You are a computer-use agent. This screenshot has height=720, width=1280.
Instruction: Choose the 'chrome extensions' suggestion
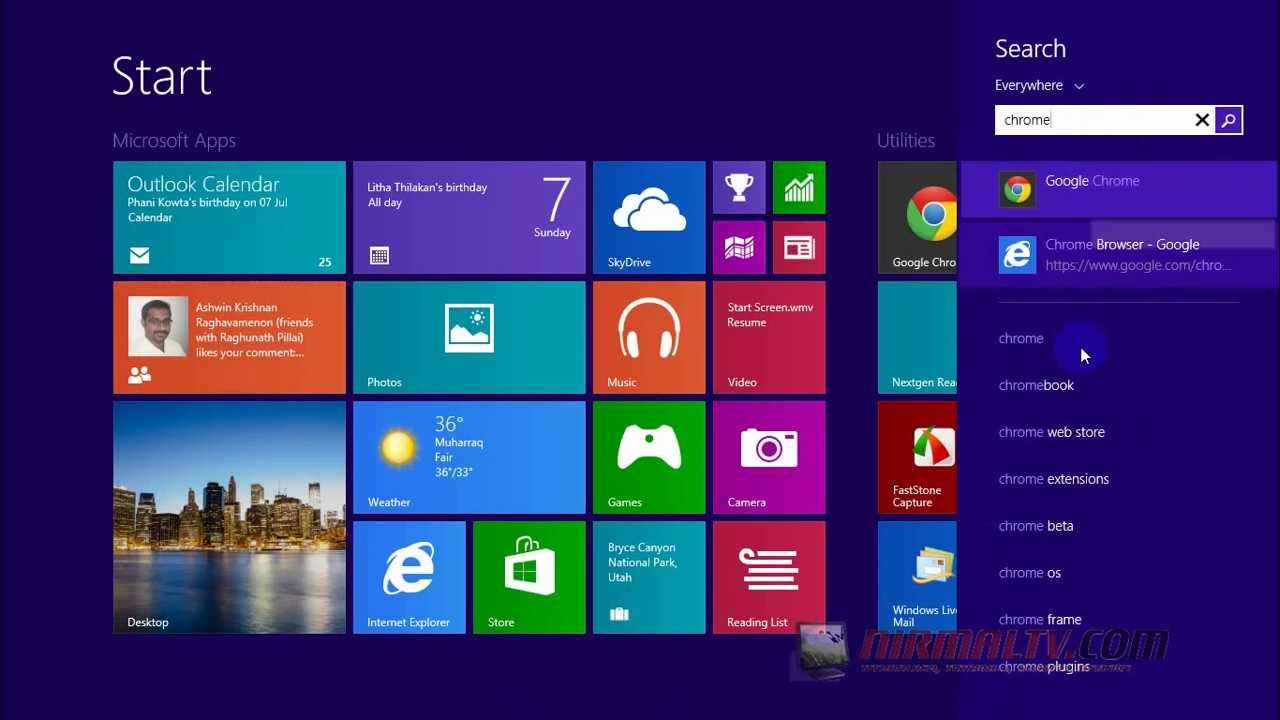tap(1053, 479)
